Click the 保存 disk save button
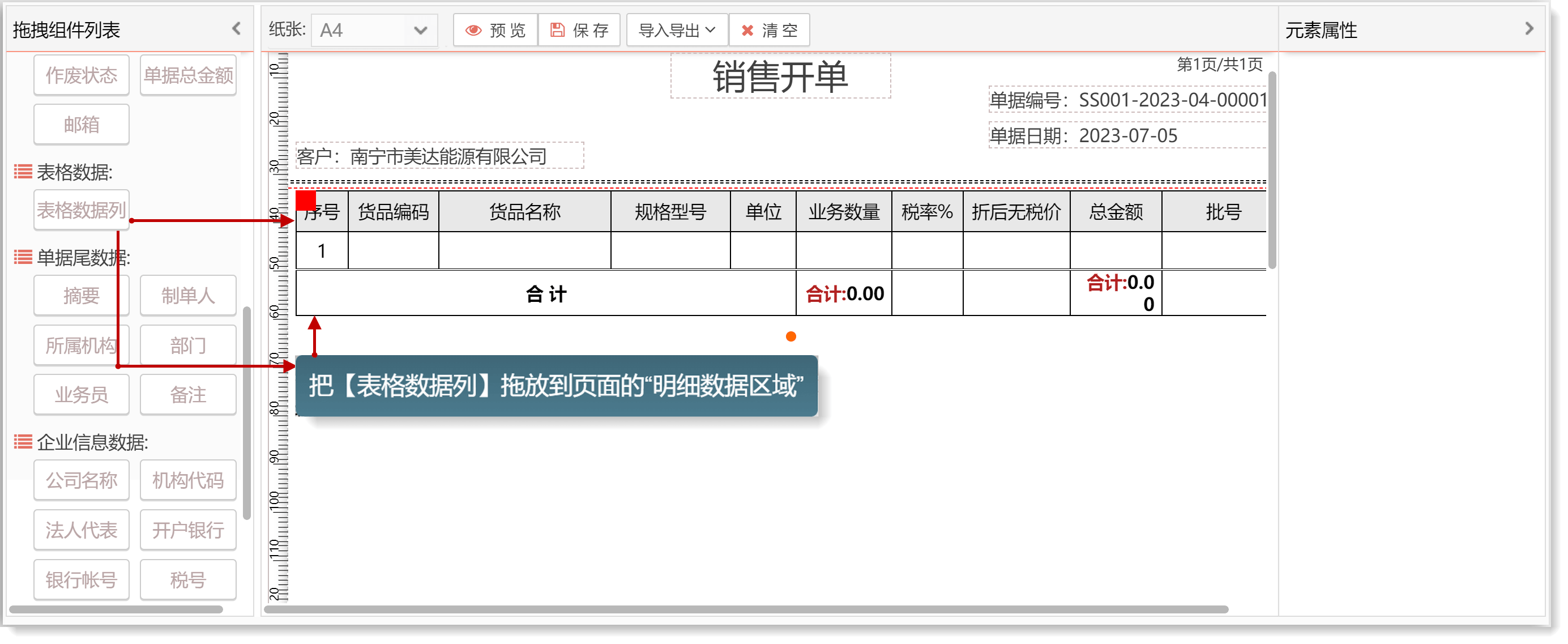Image resolution: width=1568 pixels, height=644 pixels. (x=579, y=30)
